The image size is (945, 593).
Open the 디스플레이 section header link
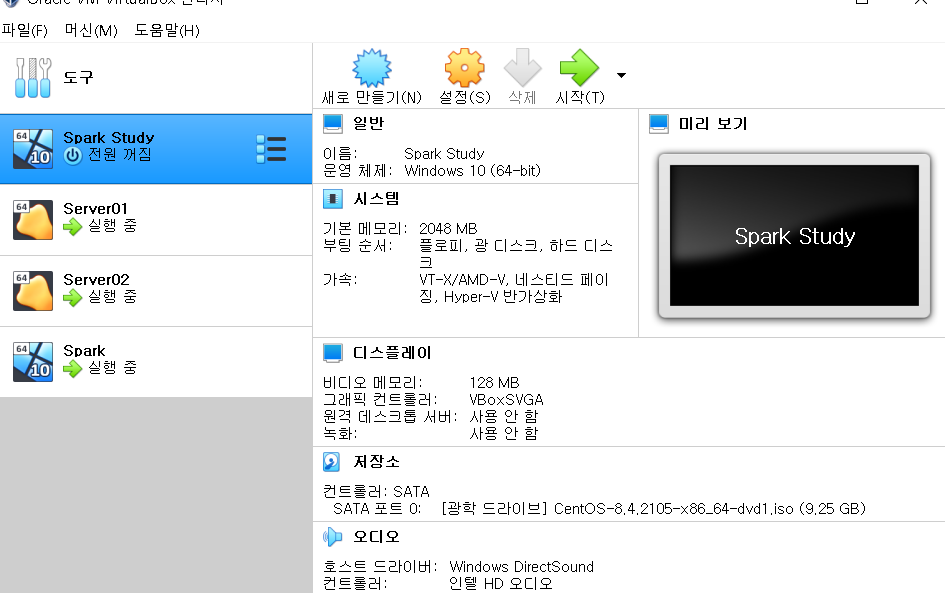[x=392, y=353]
